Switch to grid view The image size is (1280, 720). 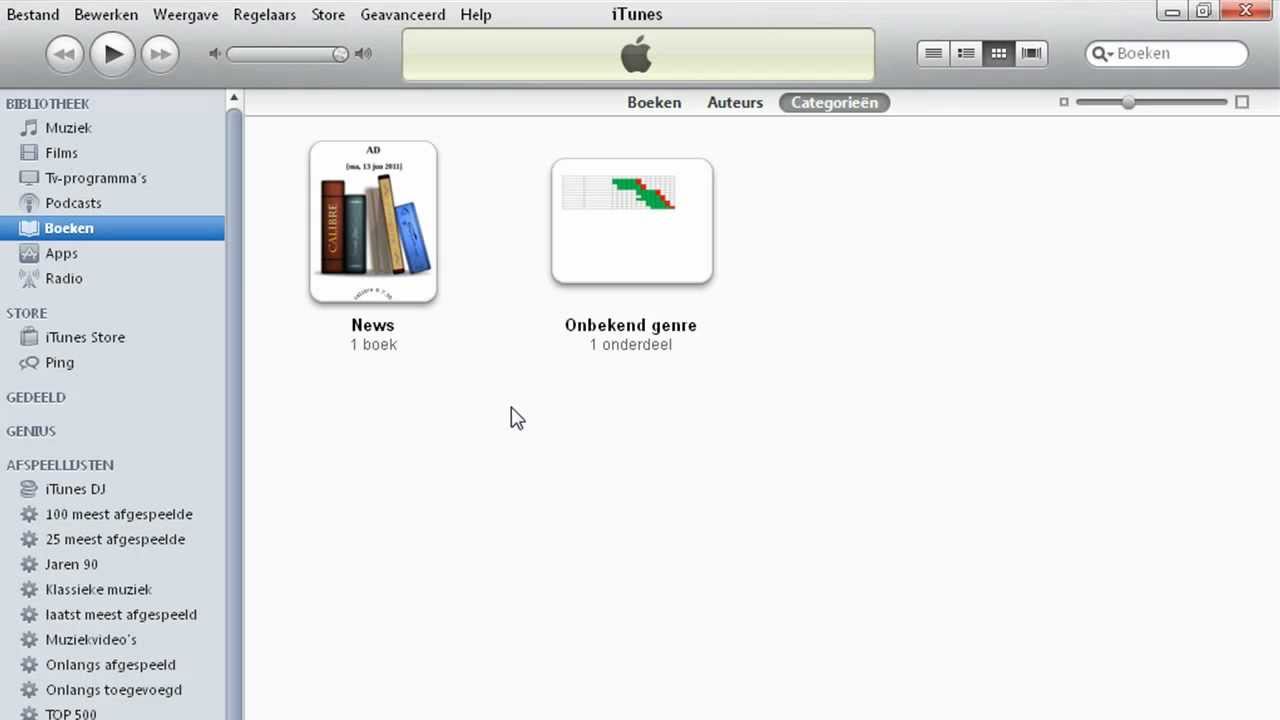(998, 54)
